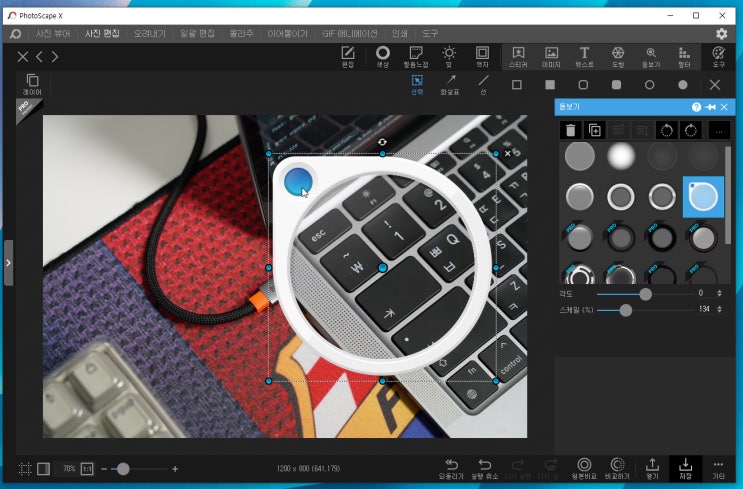743x489 pixels.
Task: Rotate the magnifier counterclockwise
Action: tap(667, 130)
